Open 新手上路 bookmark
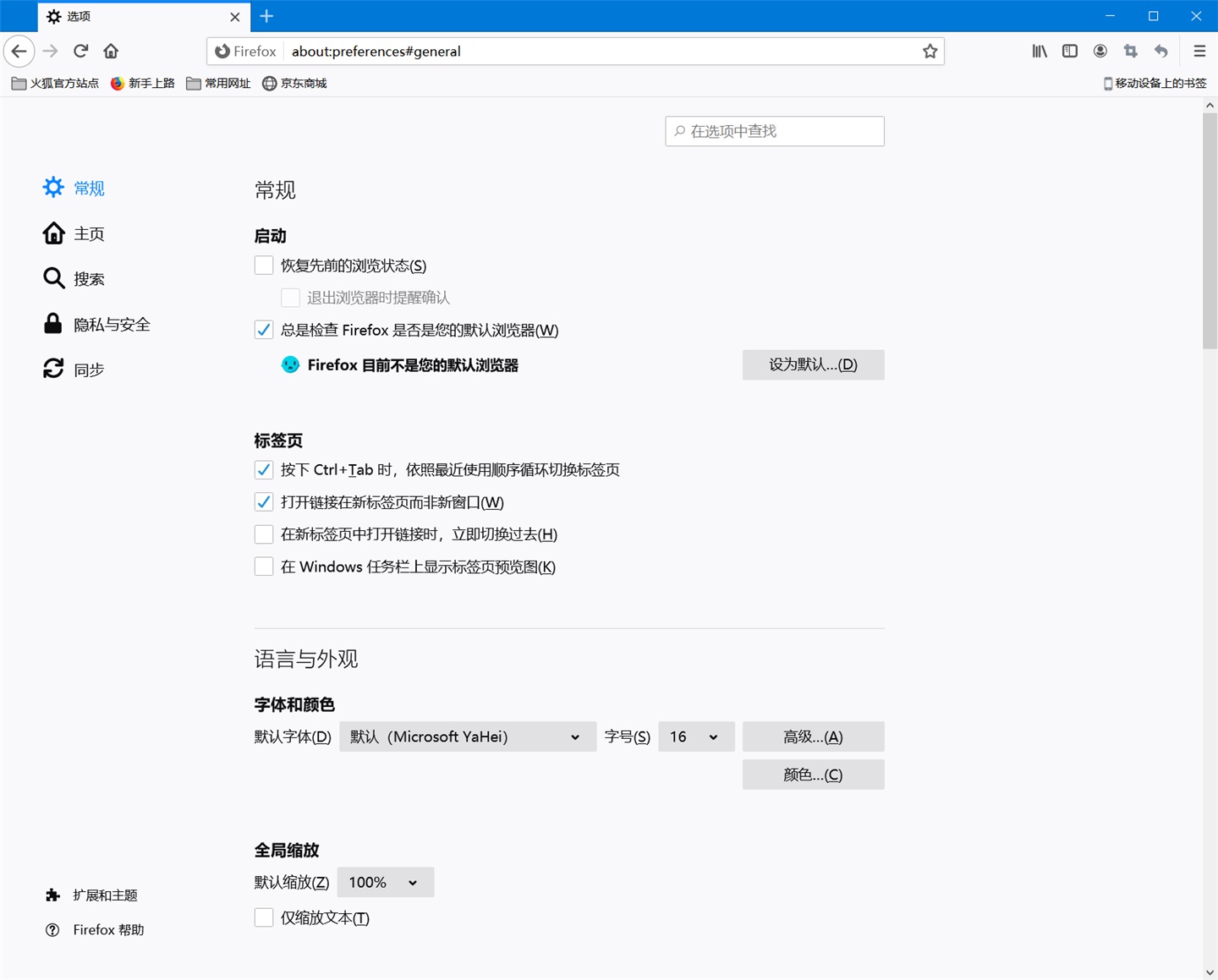This screenshot has width=1218, height=980. click(x=143, y=83)
